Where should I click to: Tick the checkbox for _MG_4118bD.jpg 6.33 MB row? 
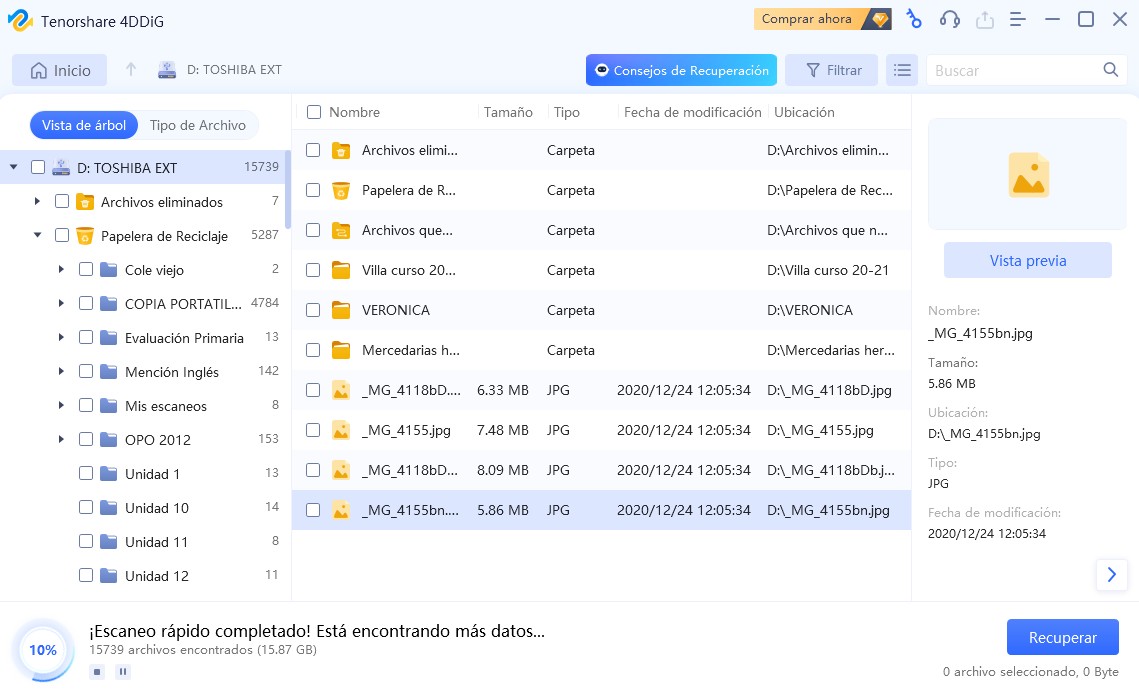(x=313, y=390)
